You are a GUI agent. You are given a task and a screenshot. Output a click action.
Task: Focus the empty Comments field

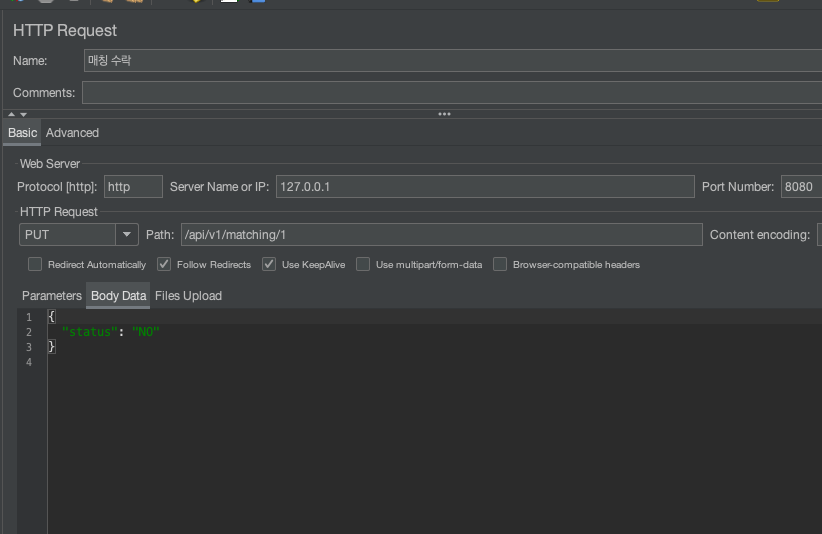point(452,93)
